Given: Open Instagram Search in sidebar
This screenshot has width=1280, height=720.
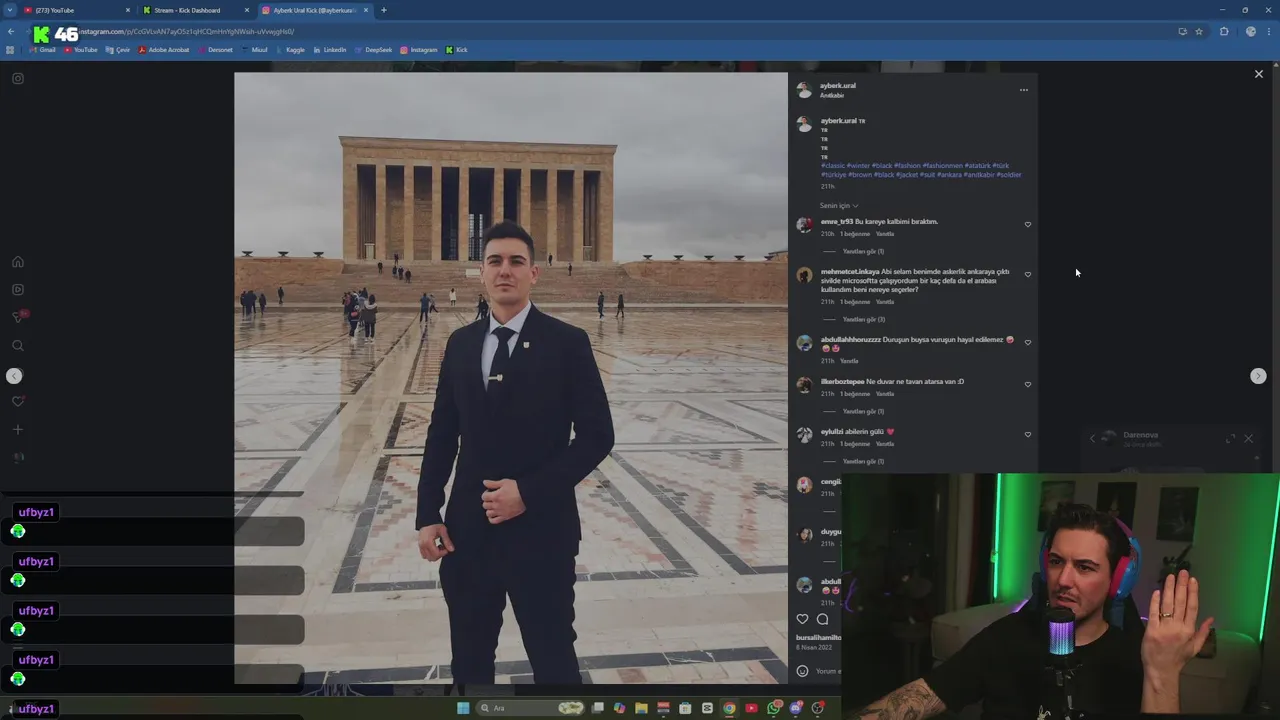Looking at the screenshot, I should [17, 346].
